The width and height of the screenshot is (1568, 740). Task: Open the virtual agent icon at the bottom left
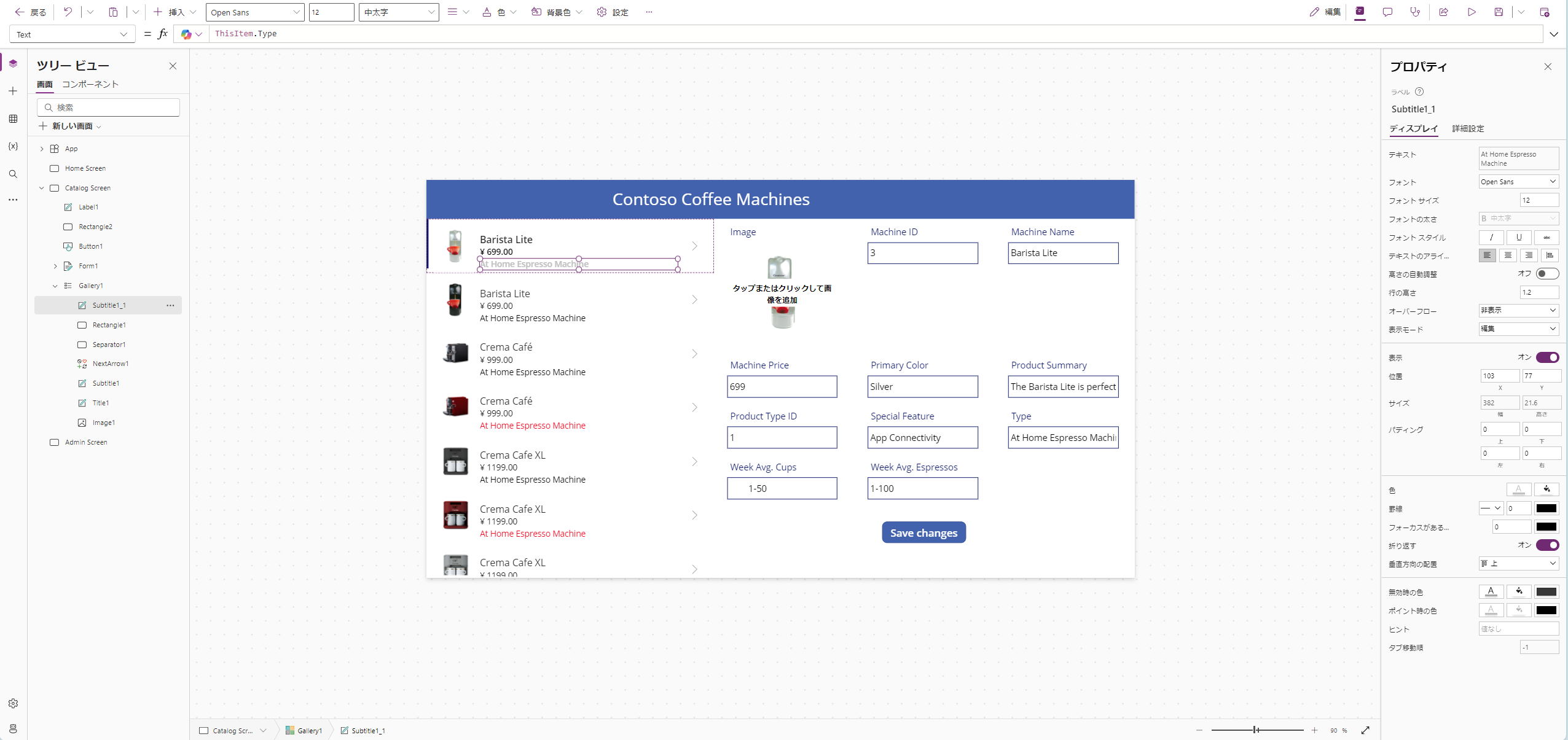pyautogui.click(x=13, y=728)
